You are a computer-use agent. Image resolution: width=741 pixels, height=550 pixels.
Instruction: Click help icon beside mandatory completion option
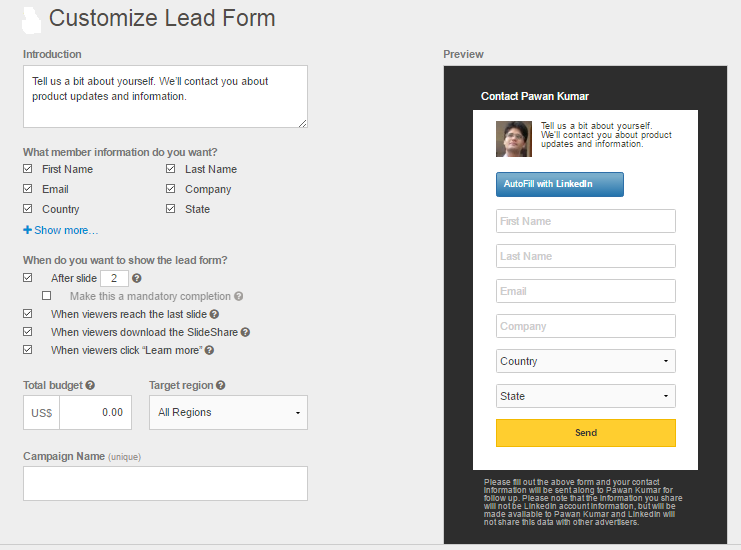239,296
